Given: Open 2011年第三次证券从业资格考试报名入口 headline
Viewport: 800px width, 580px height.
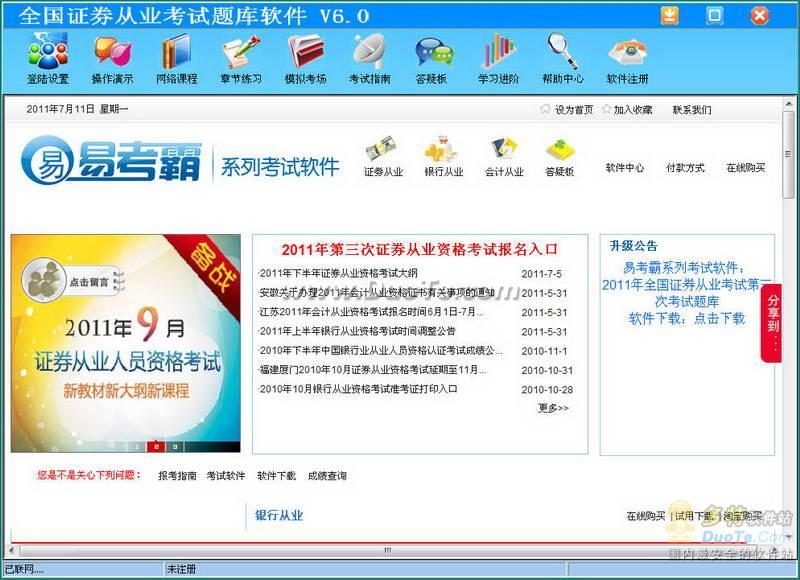Looking at the screenshot, I should coord(419,249).
